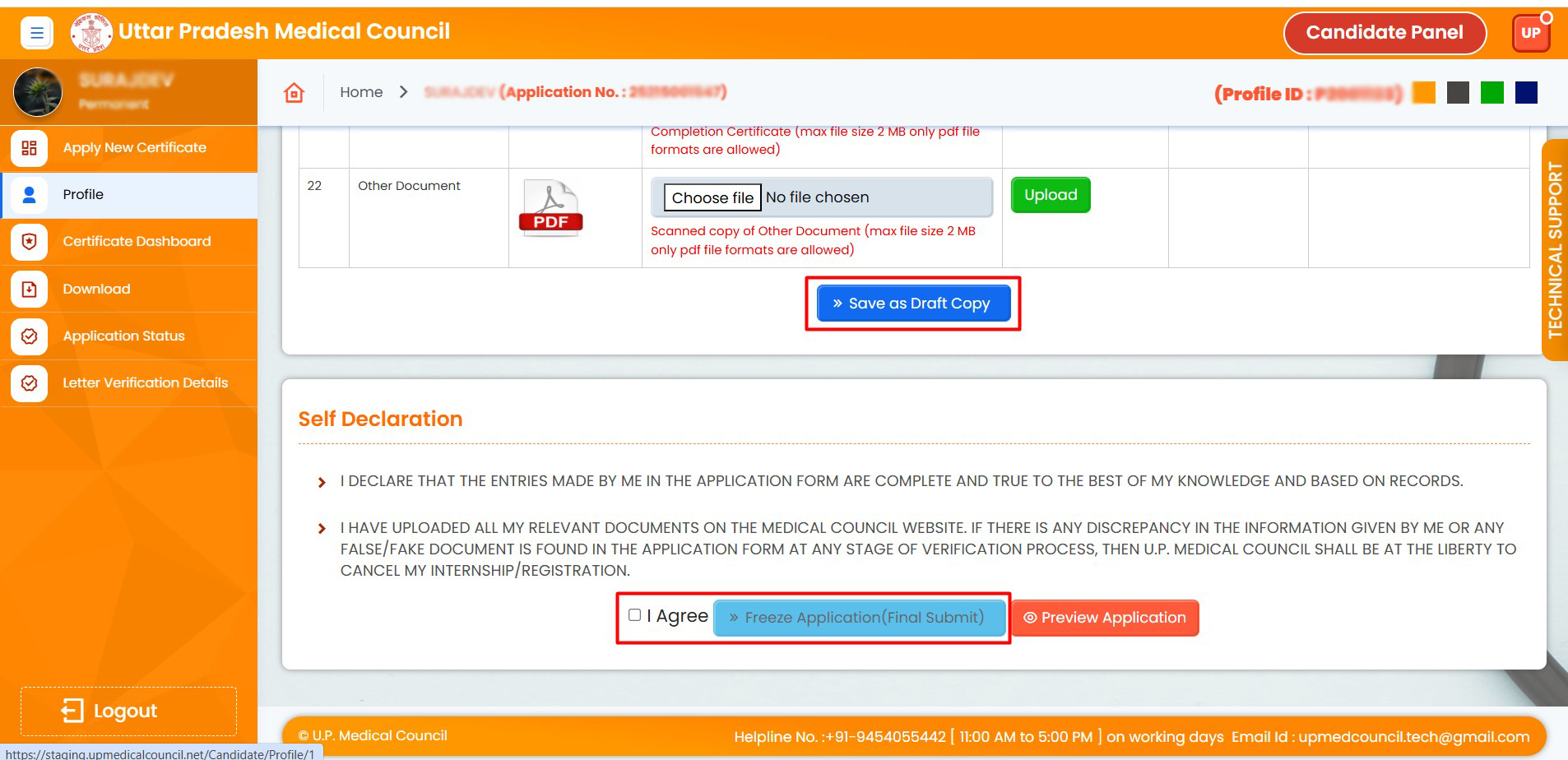The height and width of the screenshot is (760, 1568).
Task: Select the navy blue theme swatch
Action: pos(1525,93)
